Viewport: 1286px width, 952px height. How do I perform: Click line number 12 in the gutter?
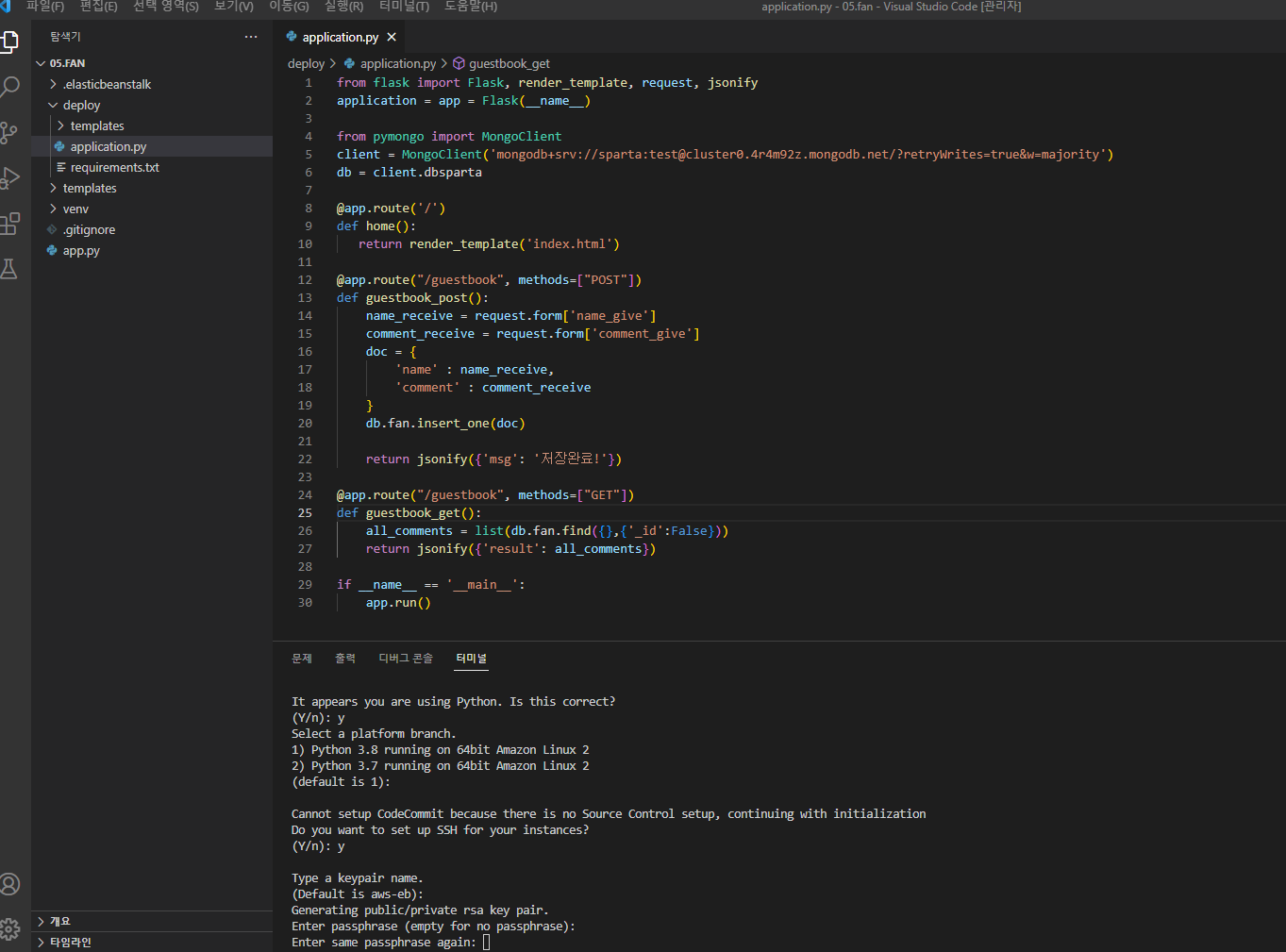[305, 280]
